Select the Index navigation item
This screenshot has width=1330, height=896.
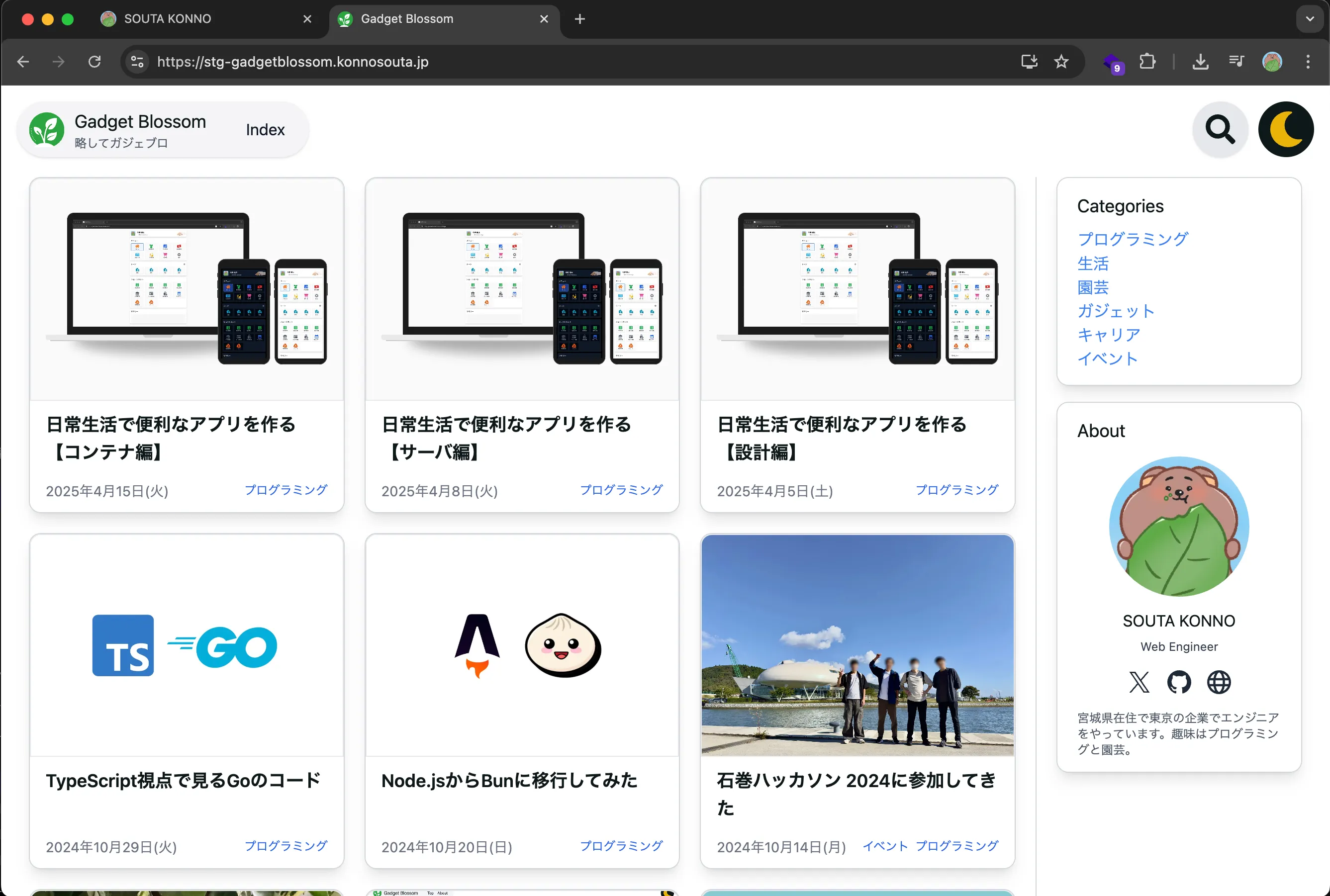(x=264, y=129)
